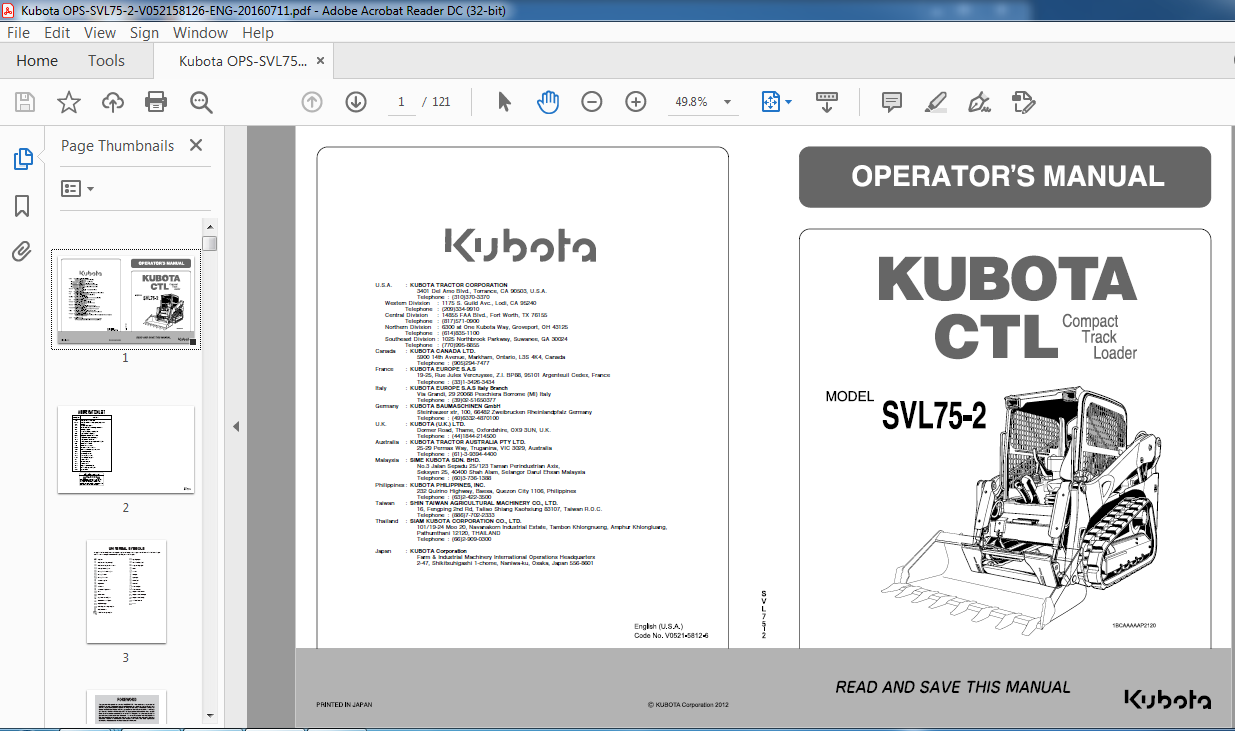Viewport: 1235px width, 731px height.
Task: Open the Edit menu
Action: pos(57,32)
